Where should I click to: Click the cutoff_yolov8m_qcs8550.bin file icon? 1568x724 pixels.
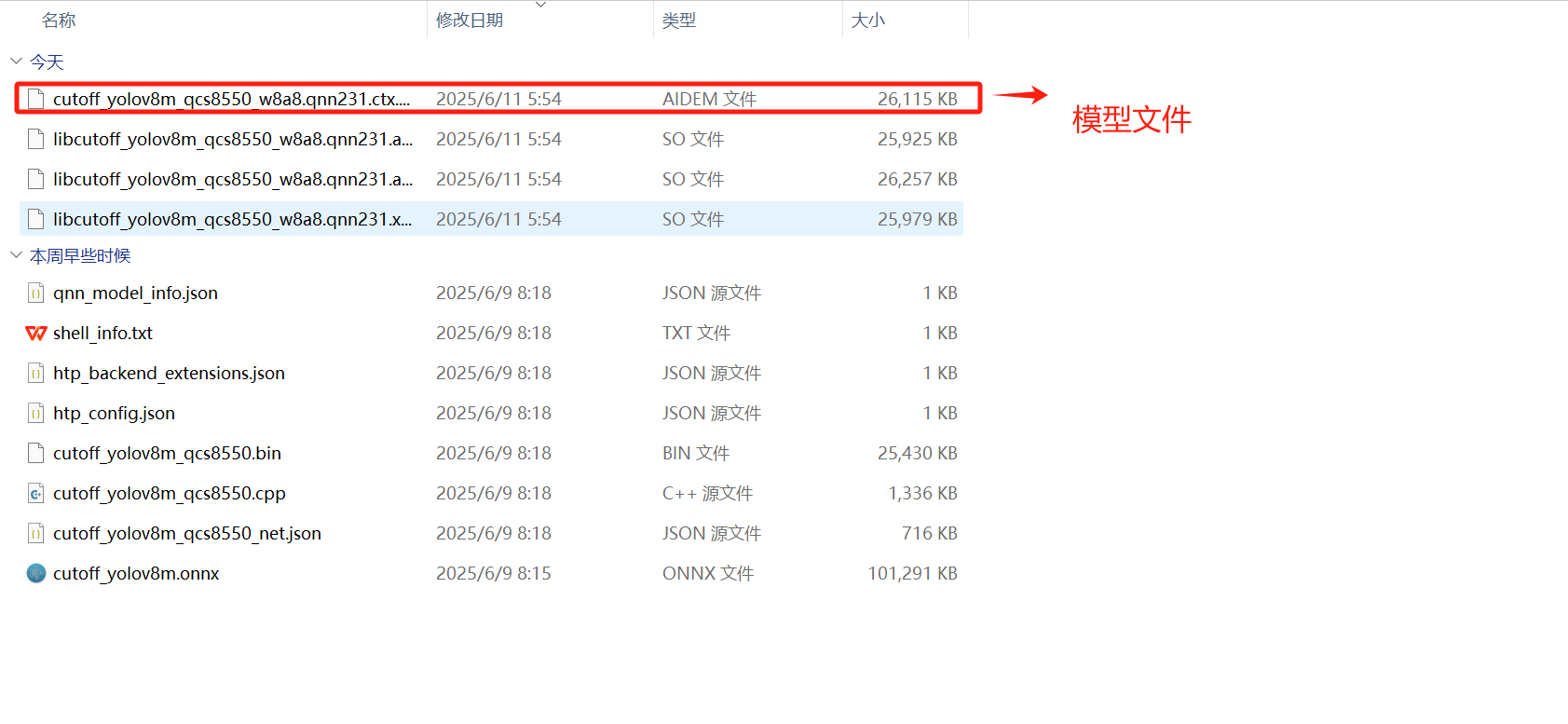click(x=35, y=453)
